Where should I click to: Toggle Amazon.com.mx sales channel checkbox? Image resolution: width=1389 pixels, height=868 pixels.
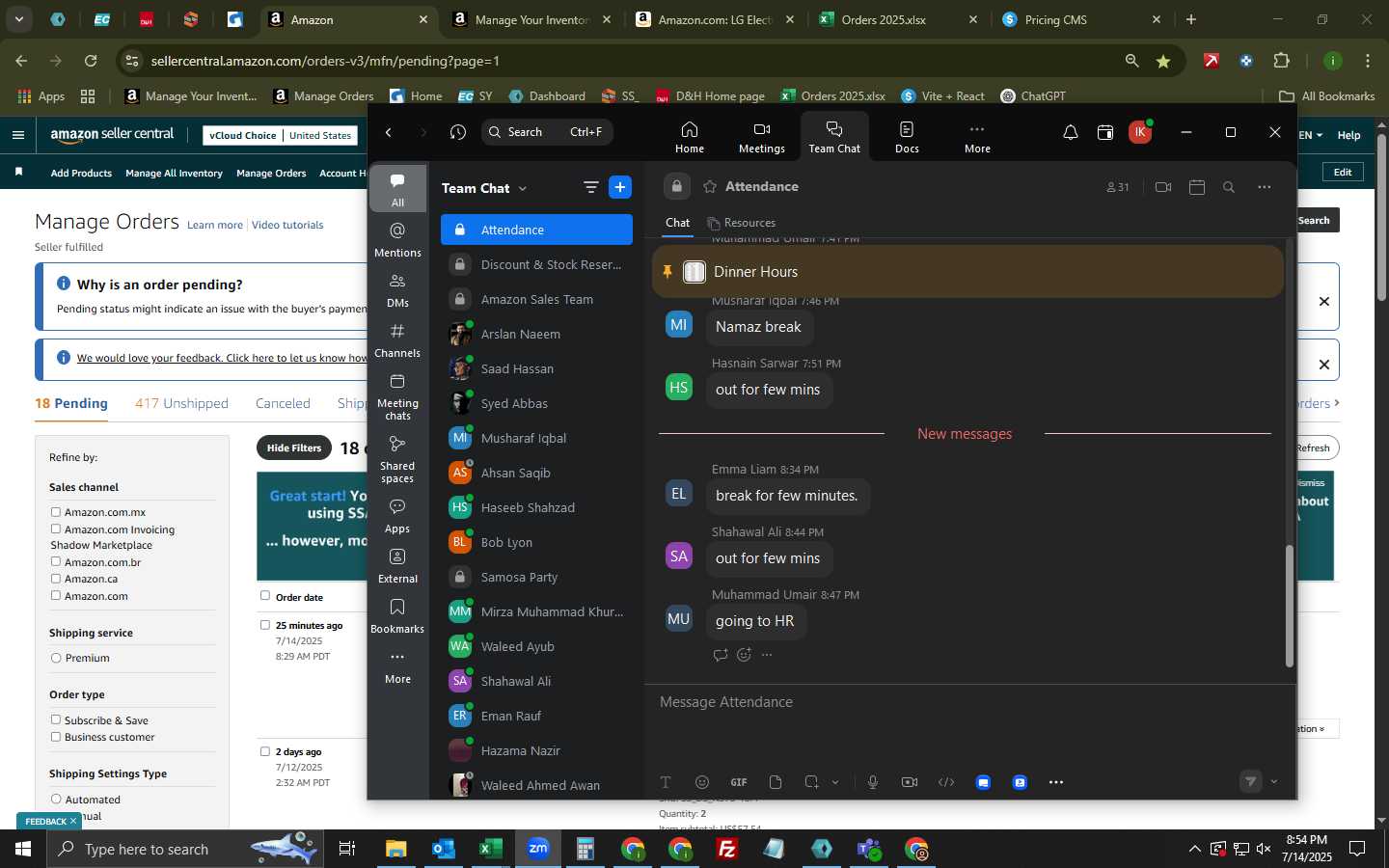(x=56, y=512)
